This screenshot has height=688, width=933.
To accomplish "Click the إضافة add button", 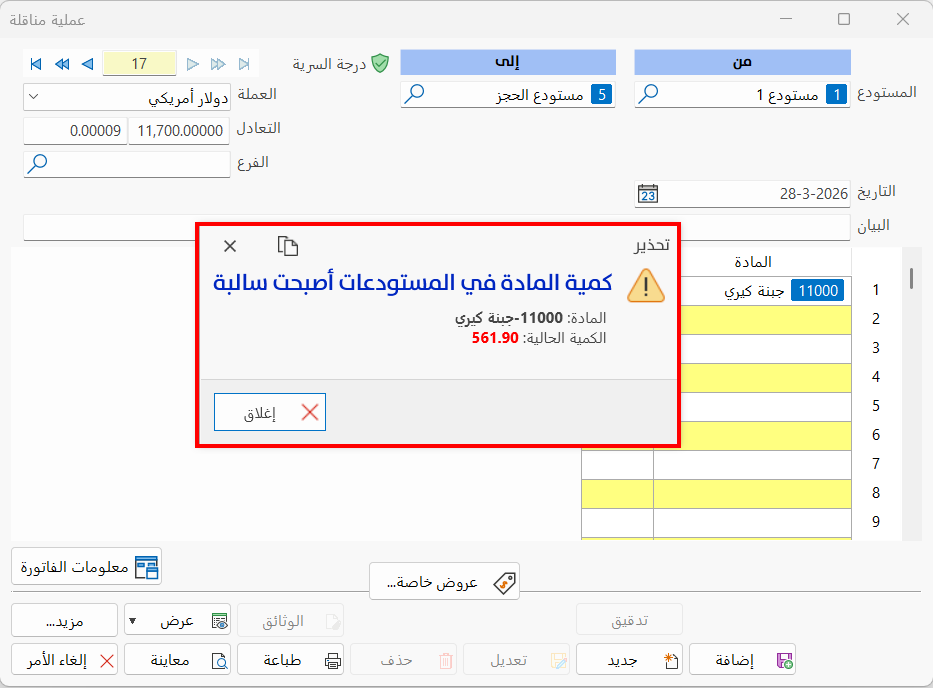I will tap(743, 660).
